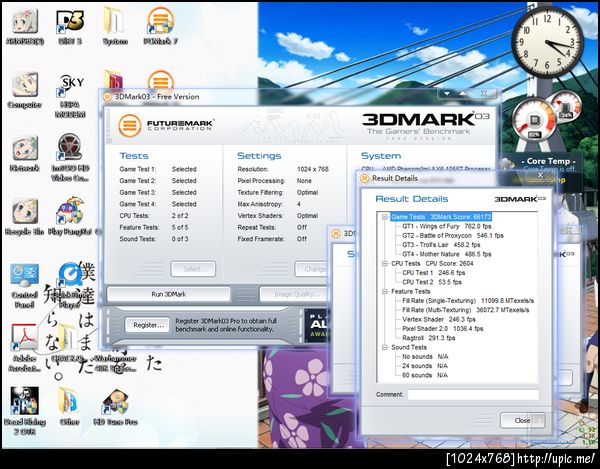Select the CPU Score: 2604 row

click(432, 264)
